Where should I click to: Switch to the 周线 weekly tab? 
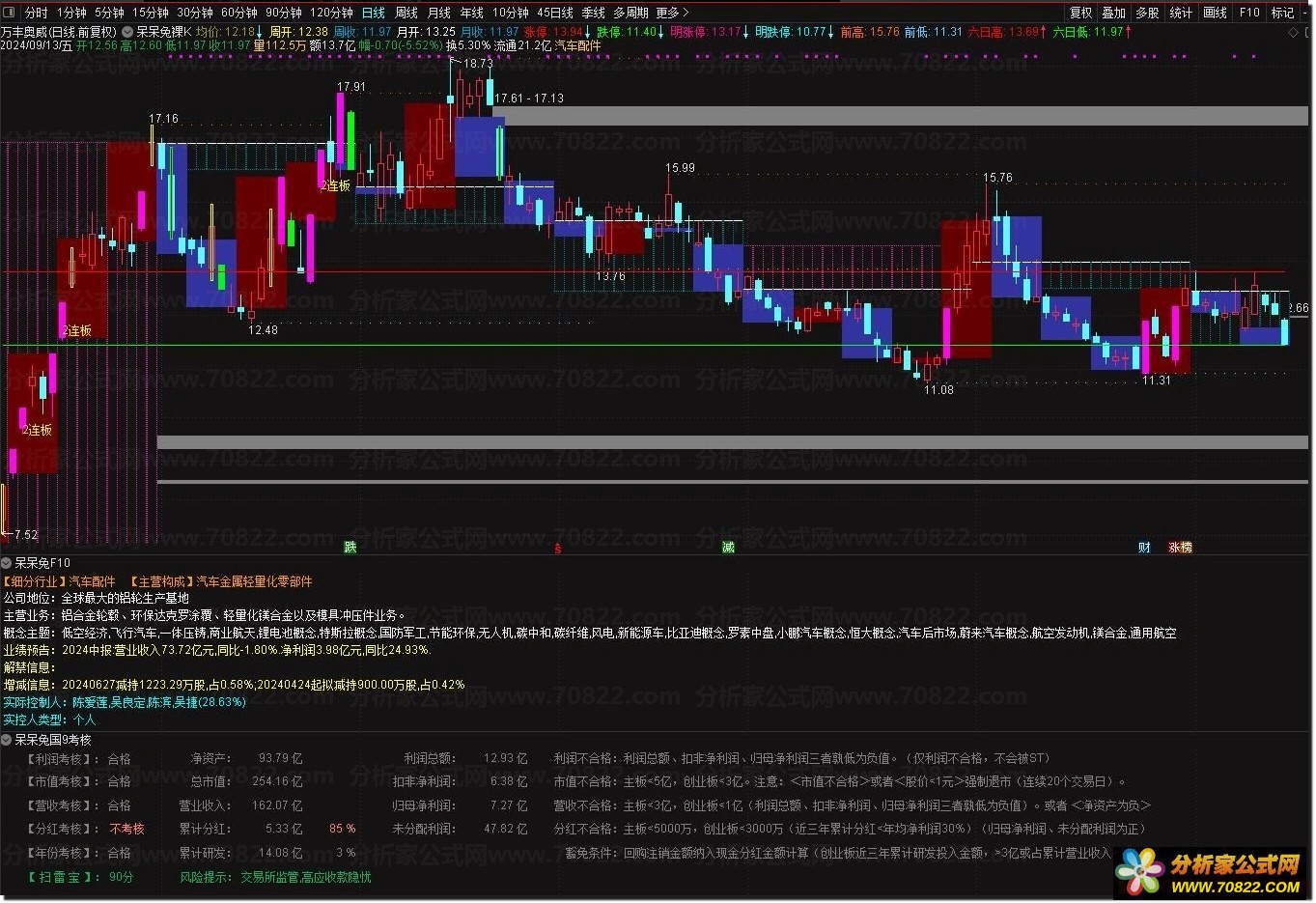[x=406, y=13]
